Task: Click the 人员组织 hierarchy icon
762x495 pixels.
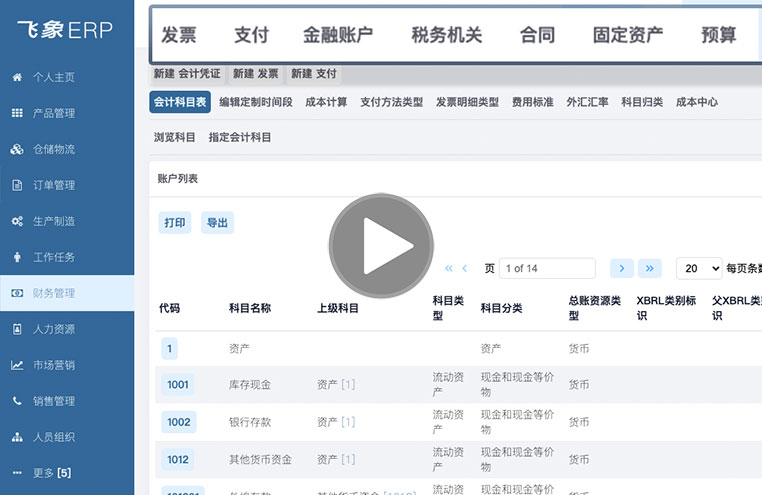Action: pos(17,437)
